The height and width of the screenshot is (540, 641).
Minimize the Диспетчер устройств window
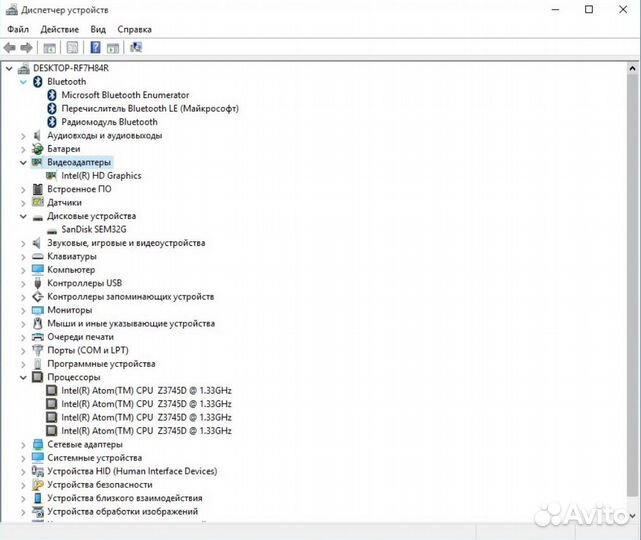coord(556,9)
